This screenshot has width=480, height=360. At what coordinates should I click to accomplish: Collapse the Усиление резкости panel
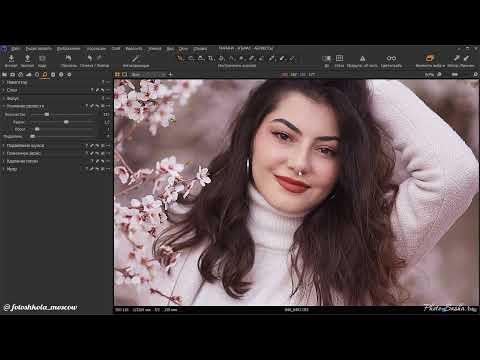point(4,106)
